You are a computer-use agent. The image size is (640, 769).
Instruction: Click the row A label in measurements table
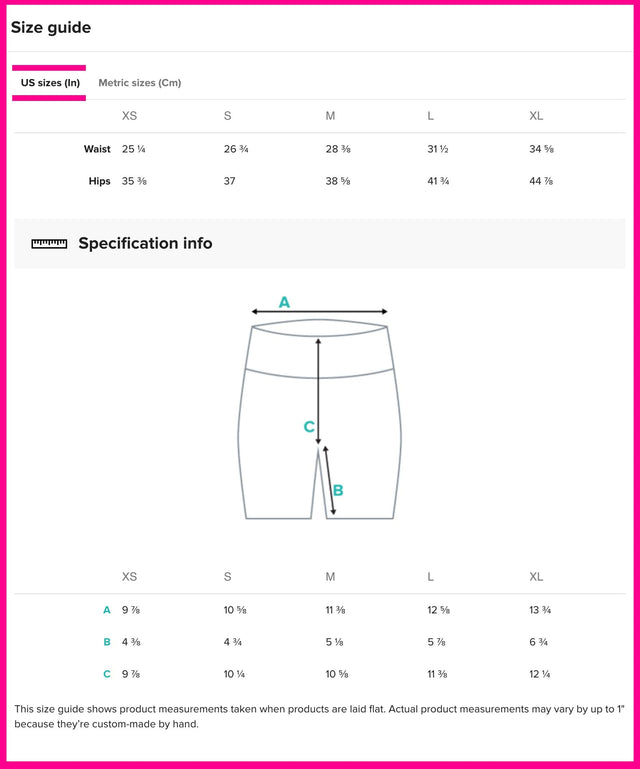point(107,610)
